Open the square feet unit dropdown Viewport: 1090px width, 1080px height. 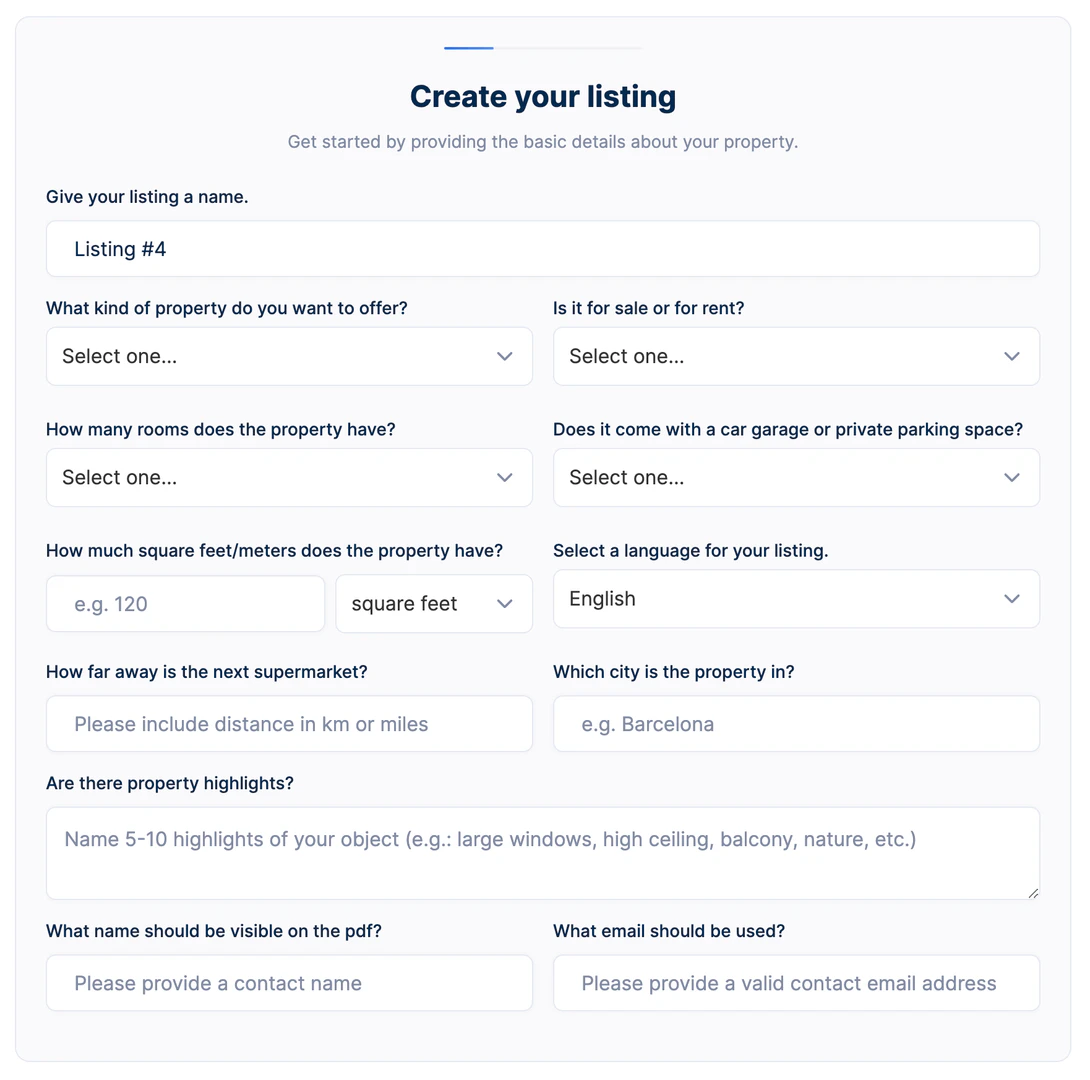[433, 604]
